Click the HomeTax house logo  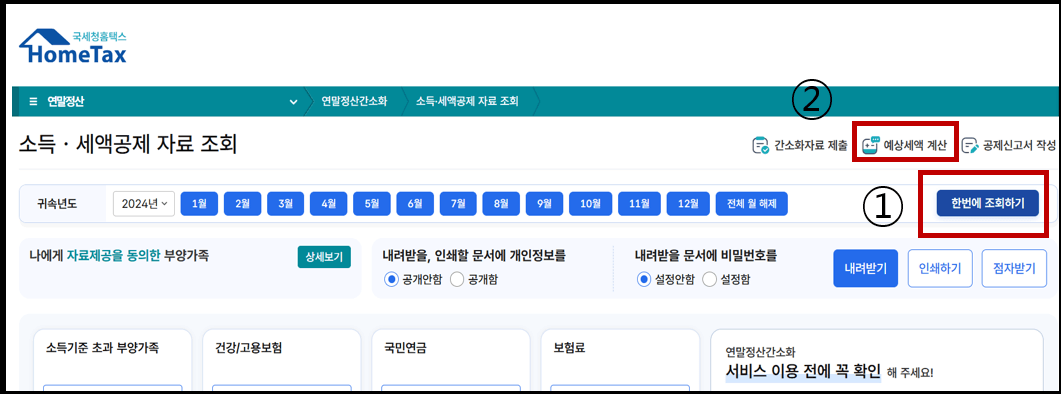pyautogui.click(x=72, y=47)
